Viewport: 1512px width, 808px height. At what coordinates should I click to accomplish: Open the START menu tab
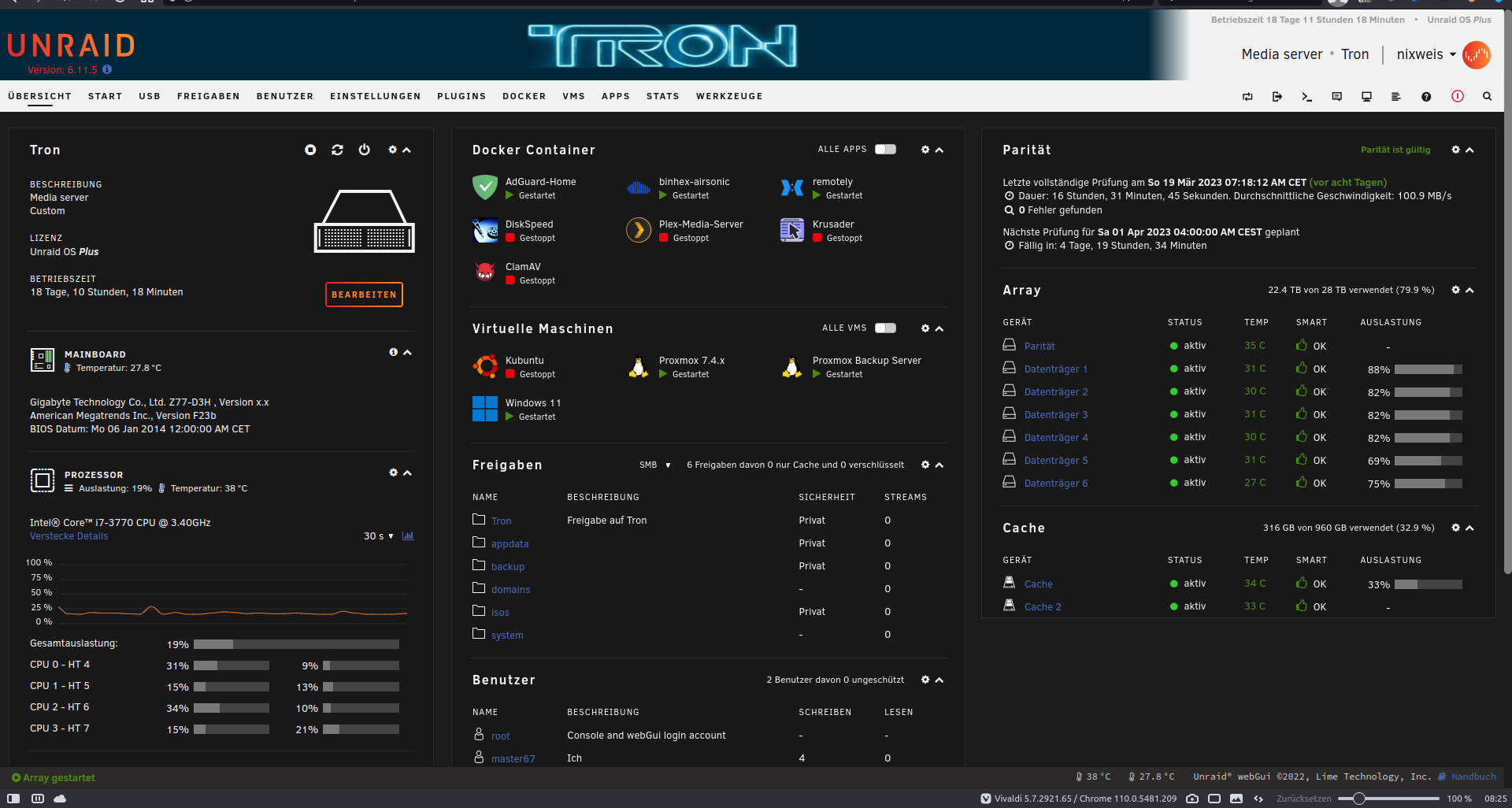pyautogui.click(x=105, y=96)
